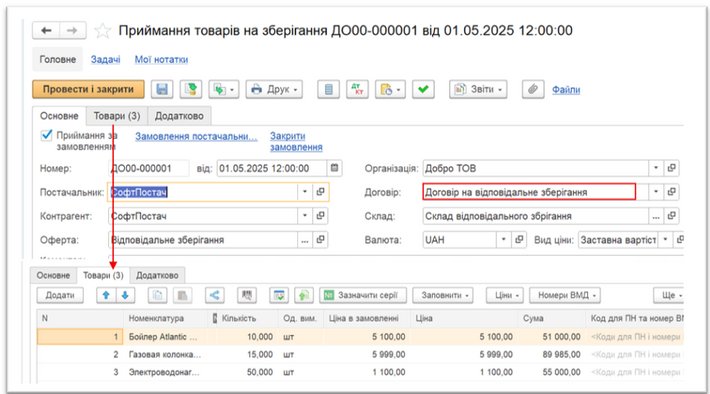Click the table-with-green-check fill icon

[x=279, y=295]
